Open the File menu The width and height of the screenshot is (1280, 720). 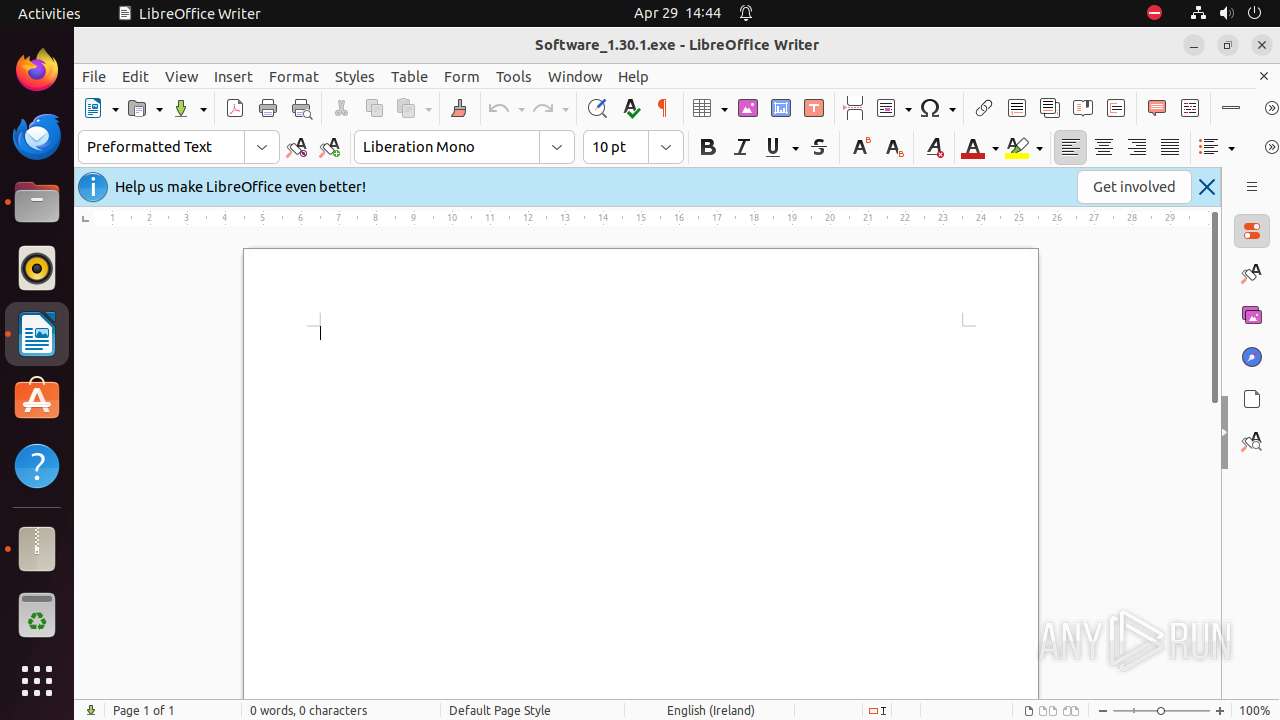point(94,76)
